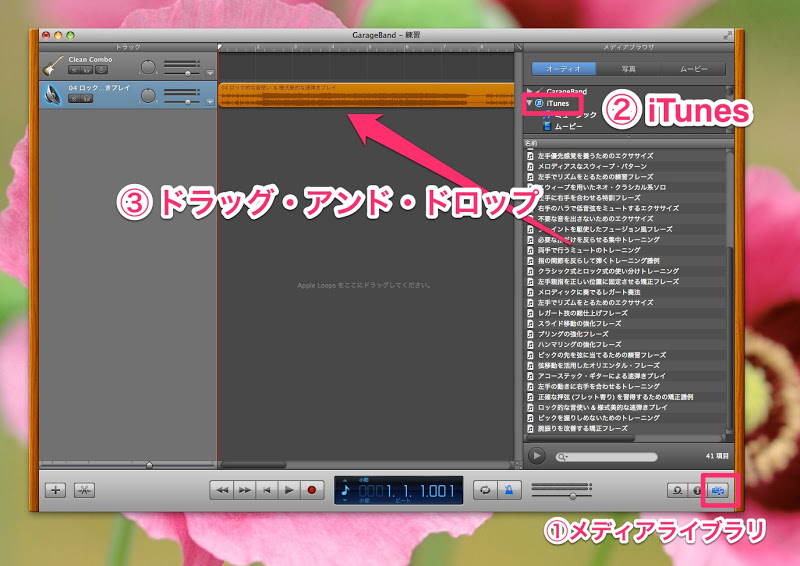Select スライド移動の強化フレーズ
This screenshot has height=566, width=800.
(579, 324)
